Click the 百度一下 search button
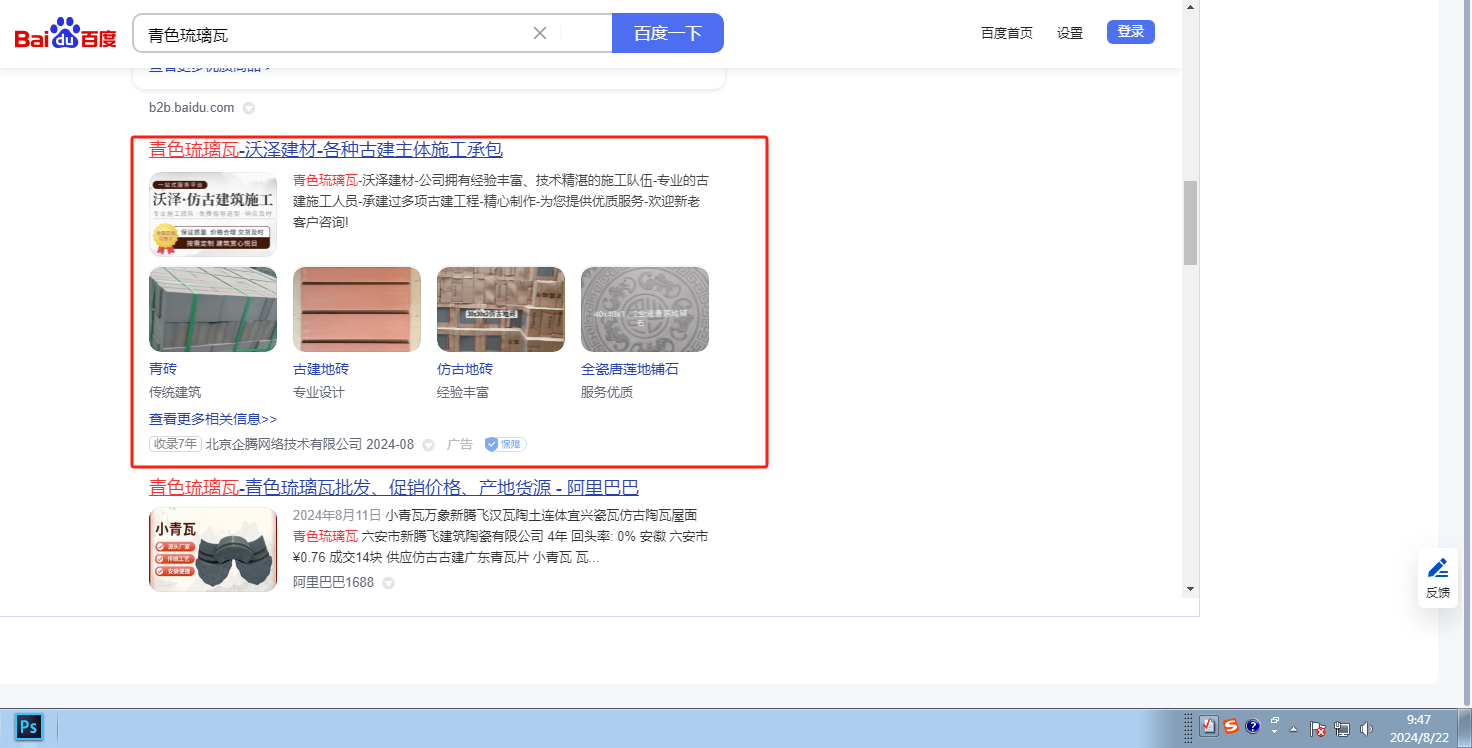Viewport: 1472px width, 748px height. pyautogui.click(x=668, y=33)
